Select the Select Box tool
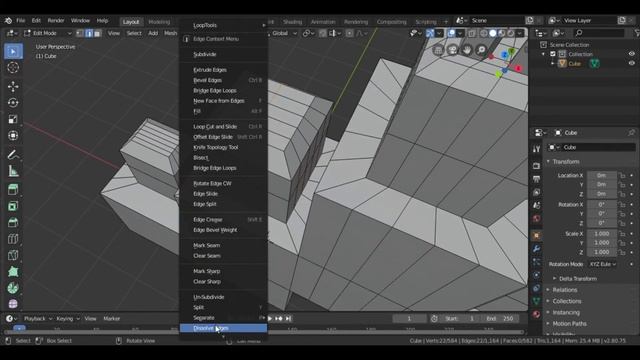Image resolution: width=640 pixels, height=360 pixels. coord(13,51)
